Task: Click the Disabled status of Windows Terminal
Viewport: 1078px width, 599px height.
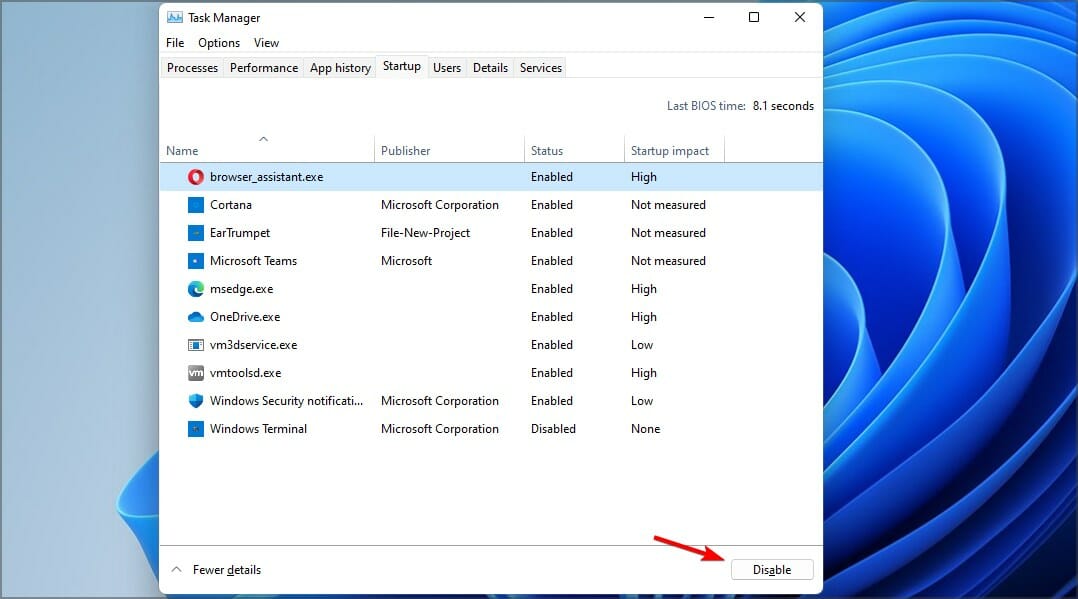Action: [x=553, y=429]
